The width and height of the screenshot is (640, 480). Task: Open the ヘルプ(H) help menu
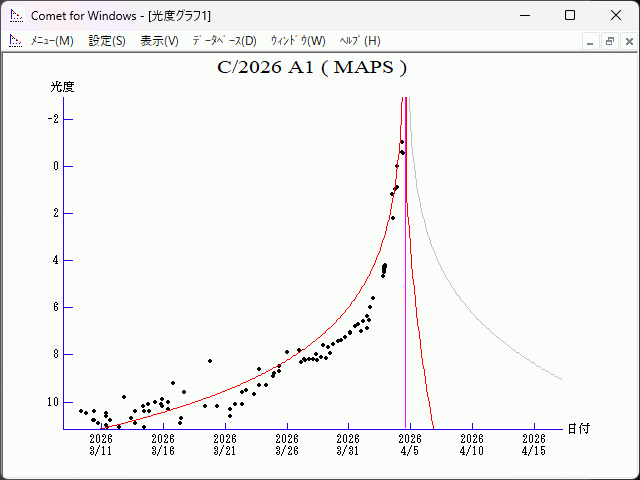(x=360, y=41)
